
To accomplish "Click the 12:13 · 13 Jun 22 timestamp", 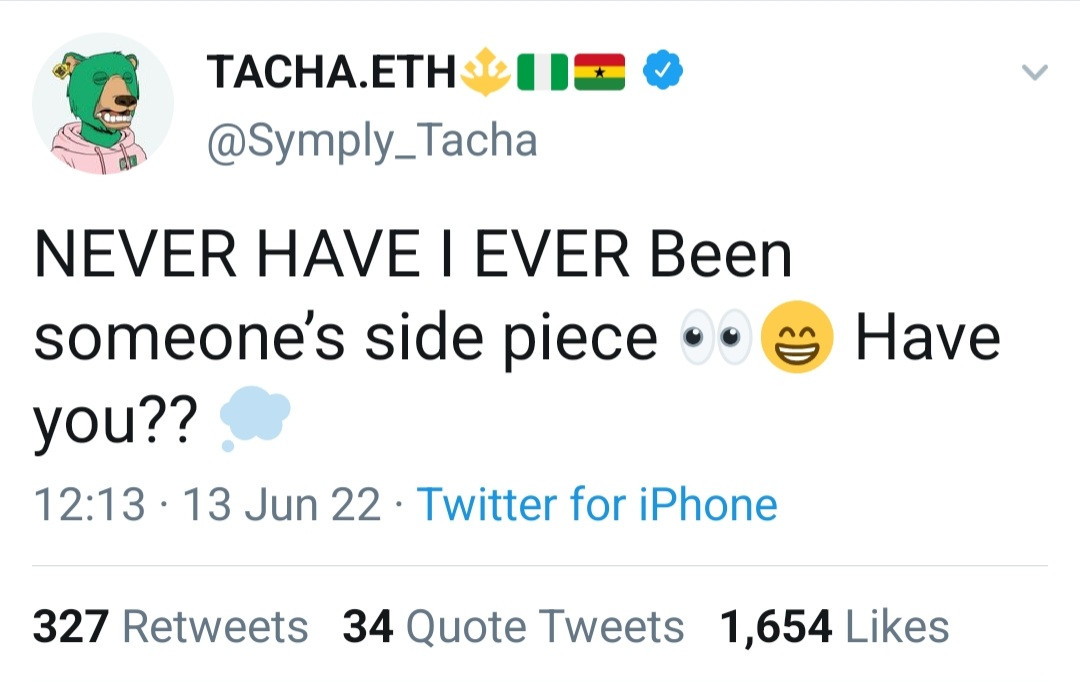I will [208, 505].
